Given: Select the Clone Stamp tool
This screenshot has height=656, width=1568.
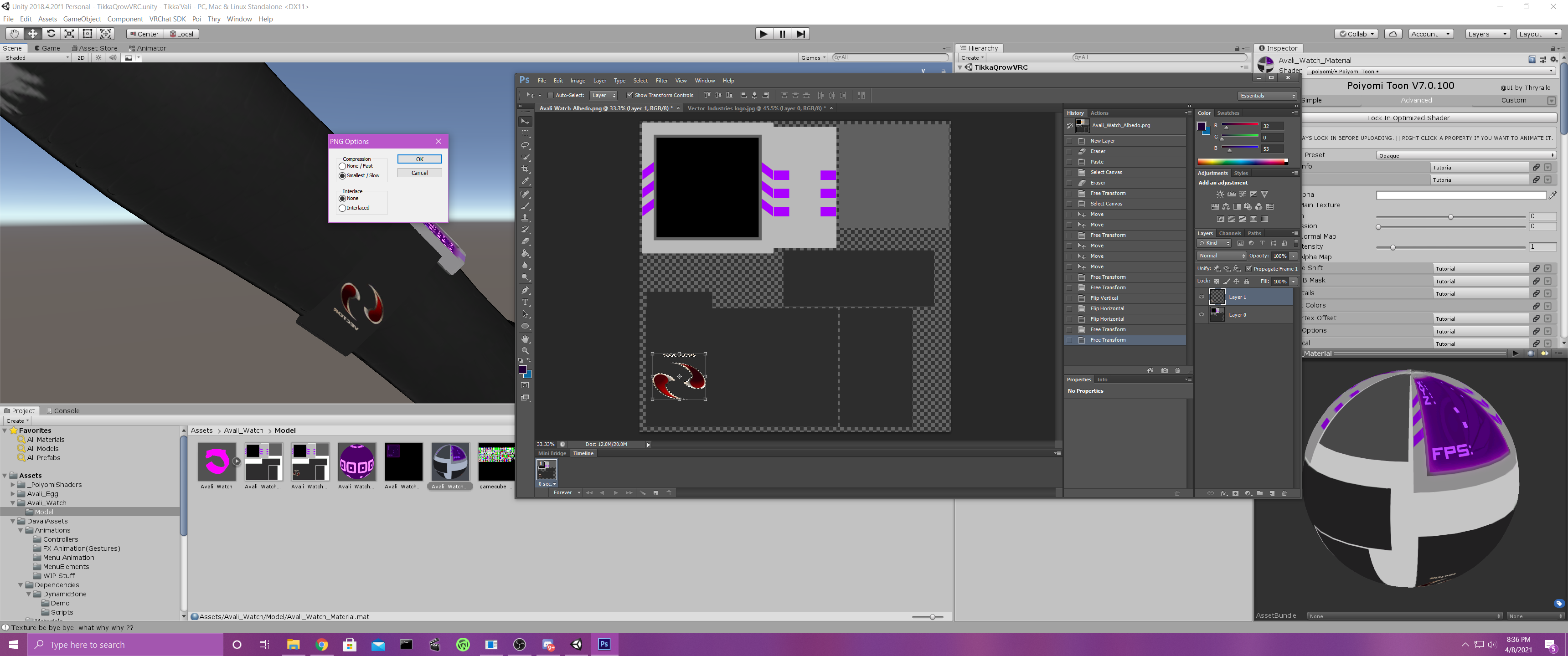Looking at the screenshot, I should pyautogui.click(x=525, y=218).
